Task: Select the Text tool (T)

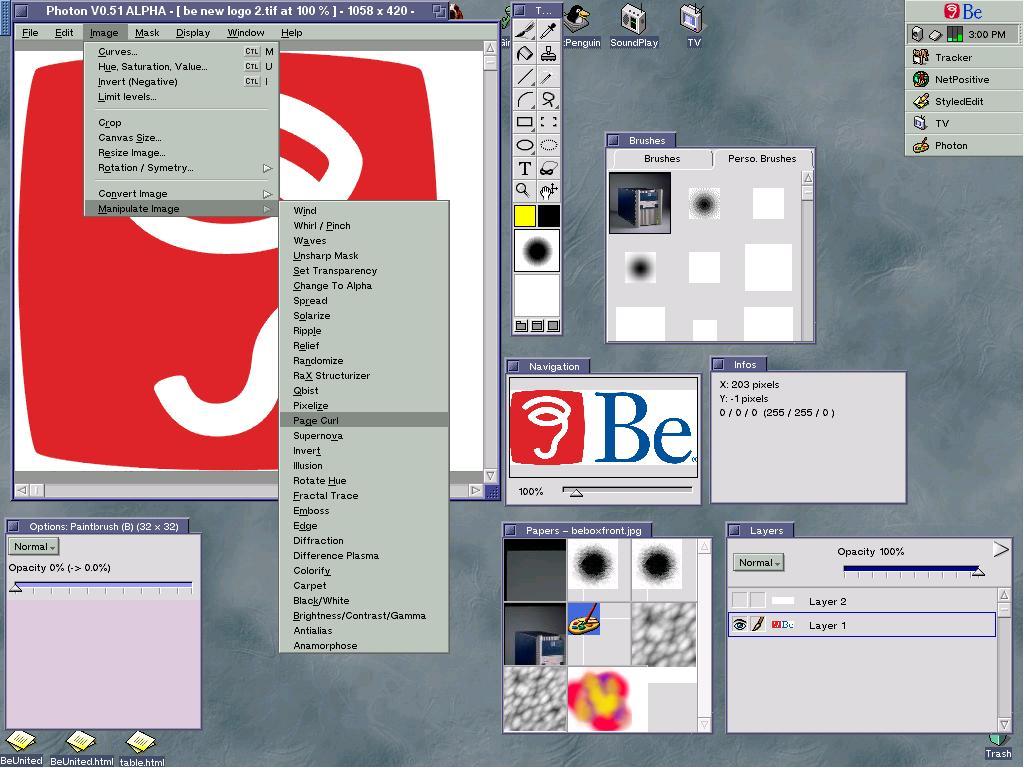Action: pos(524,168)
